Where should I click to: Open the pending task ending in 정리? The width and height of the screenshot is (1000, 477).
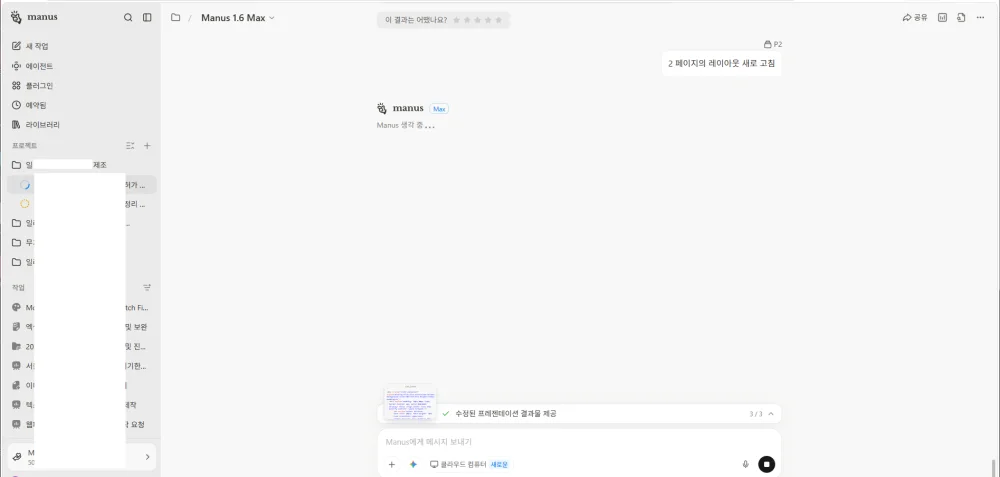pyautogui.click(x=82, y=204)
